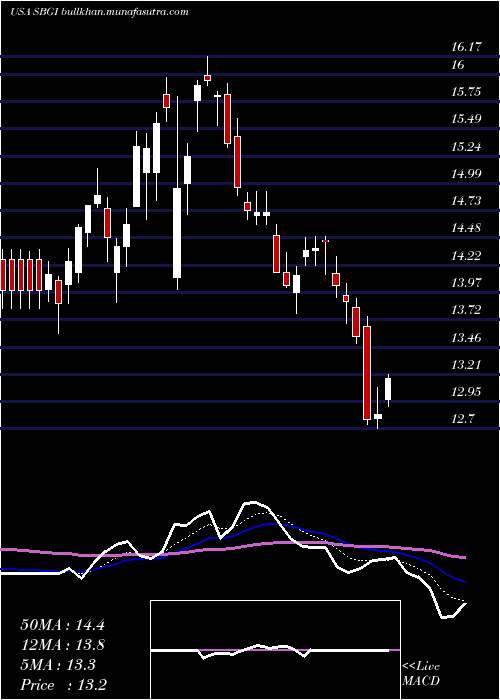This screenshot has width=500, height=700.
Task: Click the 50MA : 14.4 reading
Action: [62, 625]
